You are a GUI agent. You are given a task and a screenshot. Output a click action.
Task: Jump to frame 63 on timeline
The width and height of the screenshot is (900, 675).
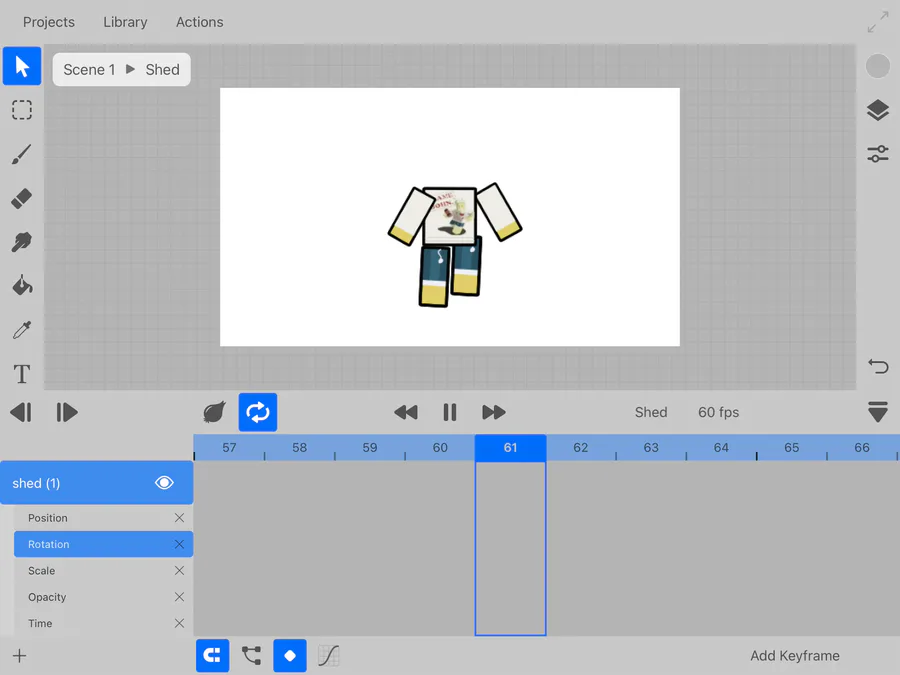tap(651, 448)
